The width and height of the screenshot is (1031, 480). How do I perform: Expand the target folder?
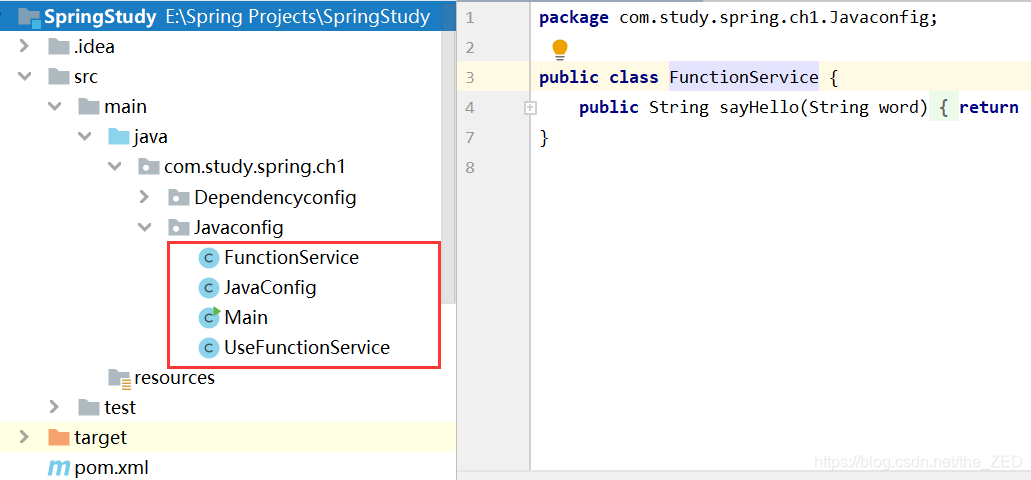coord(24,437)
